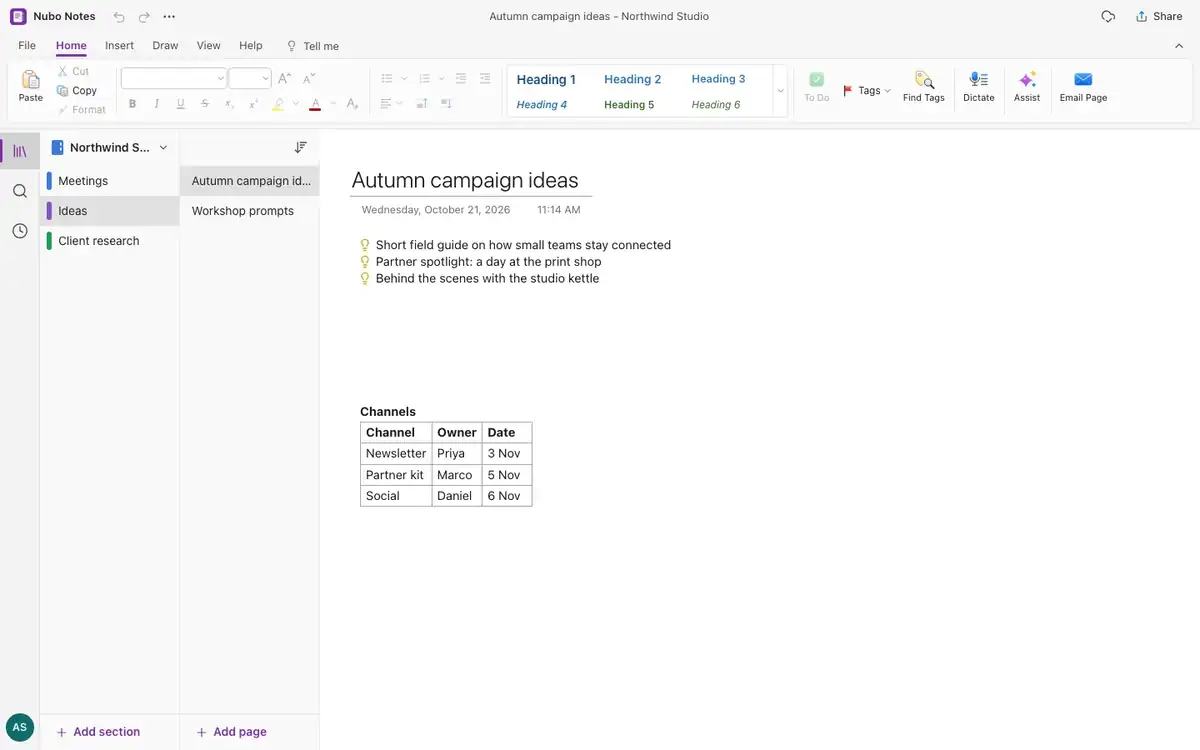
Task: Switch to the Insert tab
Action: (119, 45)
